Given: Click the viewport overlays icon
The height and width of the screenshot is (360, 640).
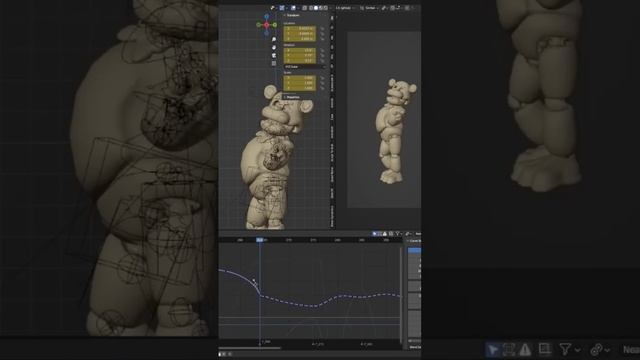Looking at the screenshot, I should (x=293, y=8).
